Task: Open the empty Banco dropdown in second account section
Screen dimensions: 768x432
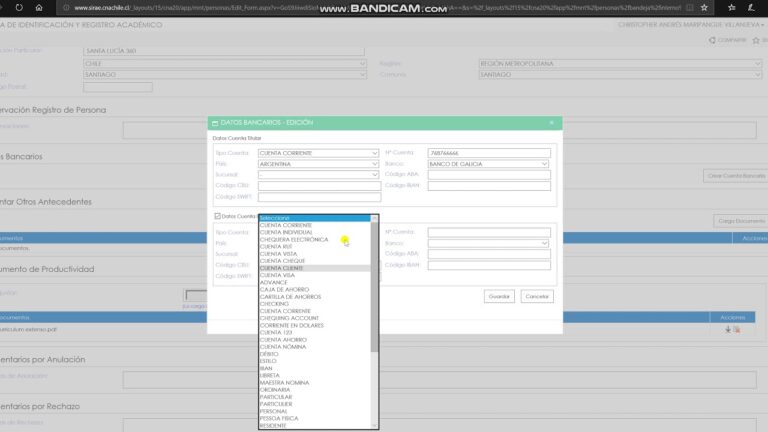Action: coord(488,243)
